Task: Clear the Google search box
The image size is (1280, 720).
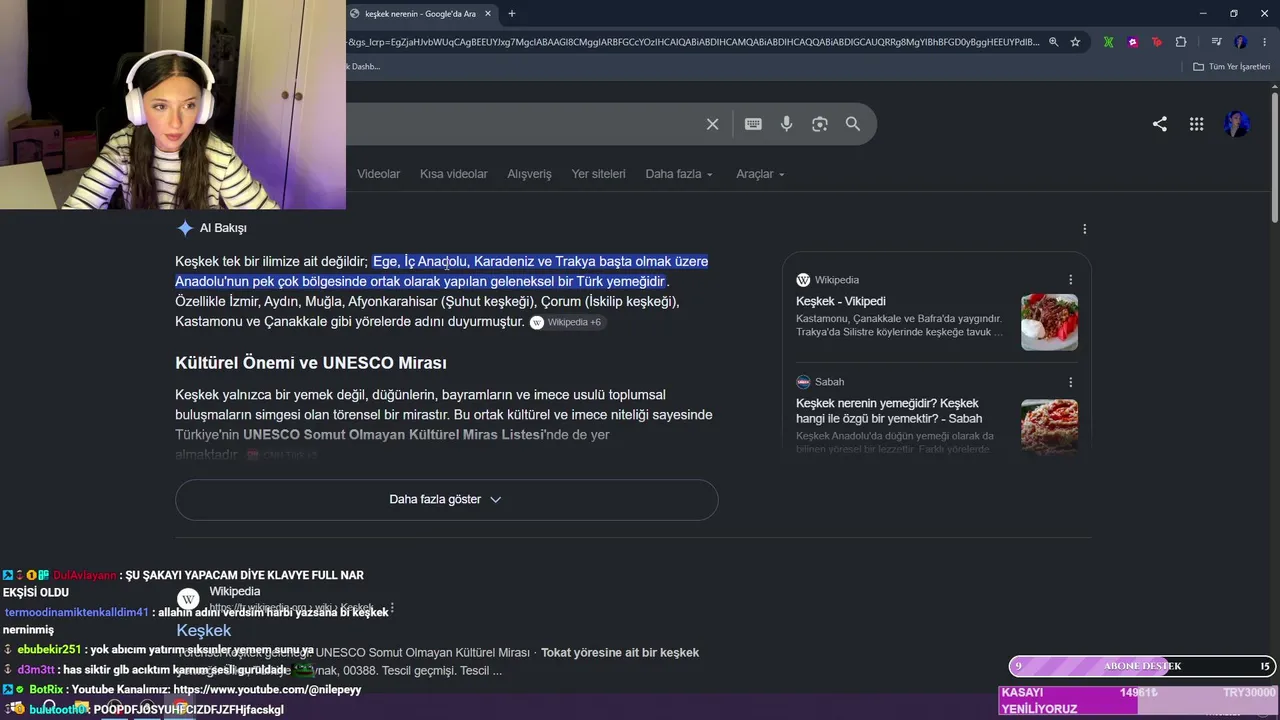Action: (712, 124)
